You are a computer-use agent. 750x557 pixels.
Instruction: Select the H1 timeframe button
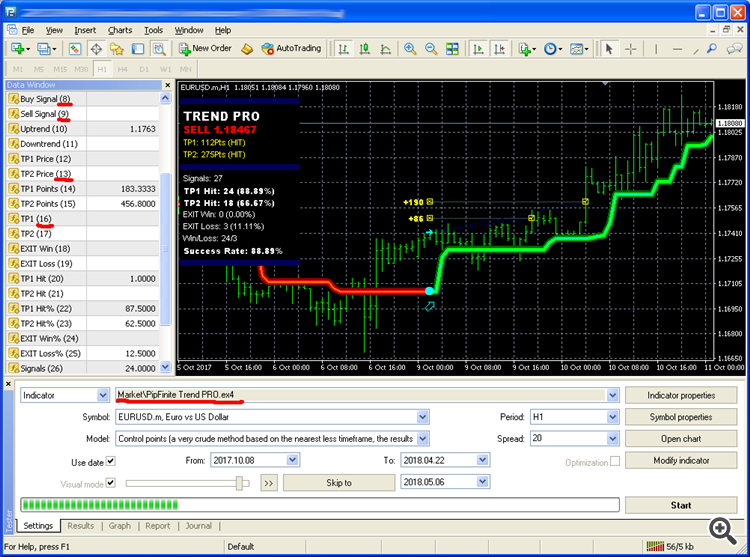[x=102, y=69]
